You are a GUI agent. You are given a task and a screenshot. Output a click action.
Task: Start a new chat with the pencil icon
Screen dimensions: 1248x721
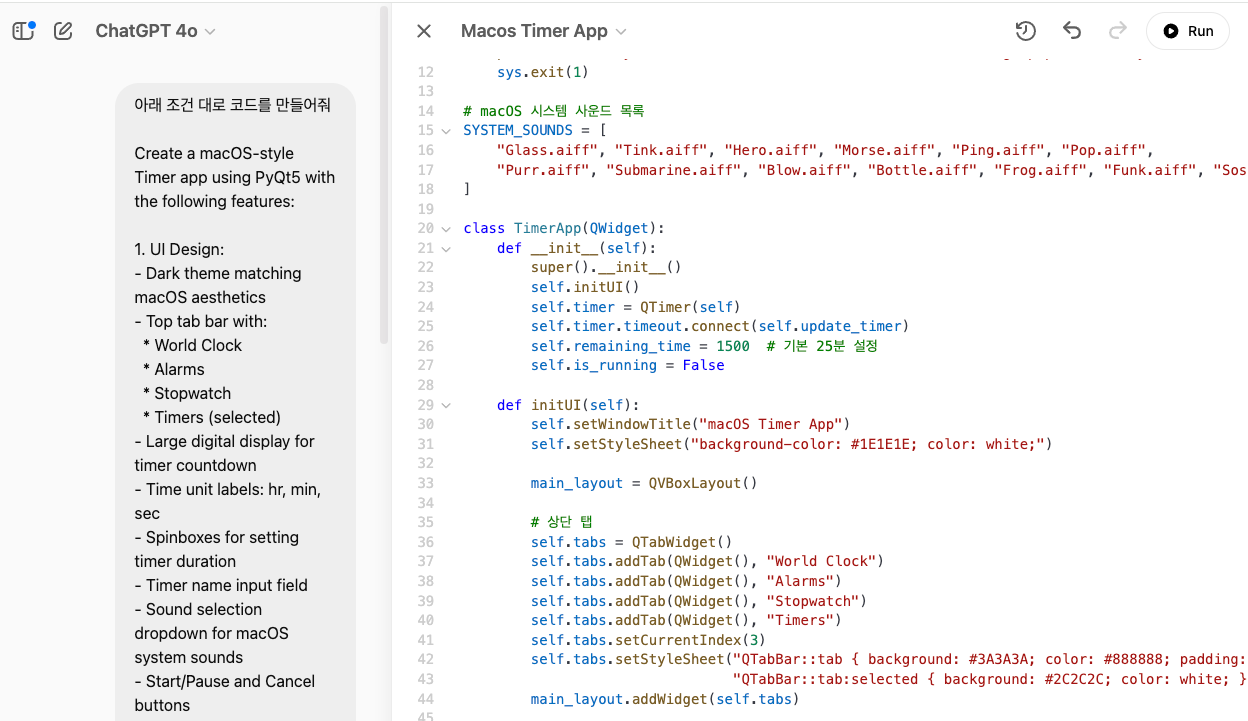[63, 31]
